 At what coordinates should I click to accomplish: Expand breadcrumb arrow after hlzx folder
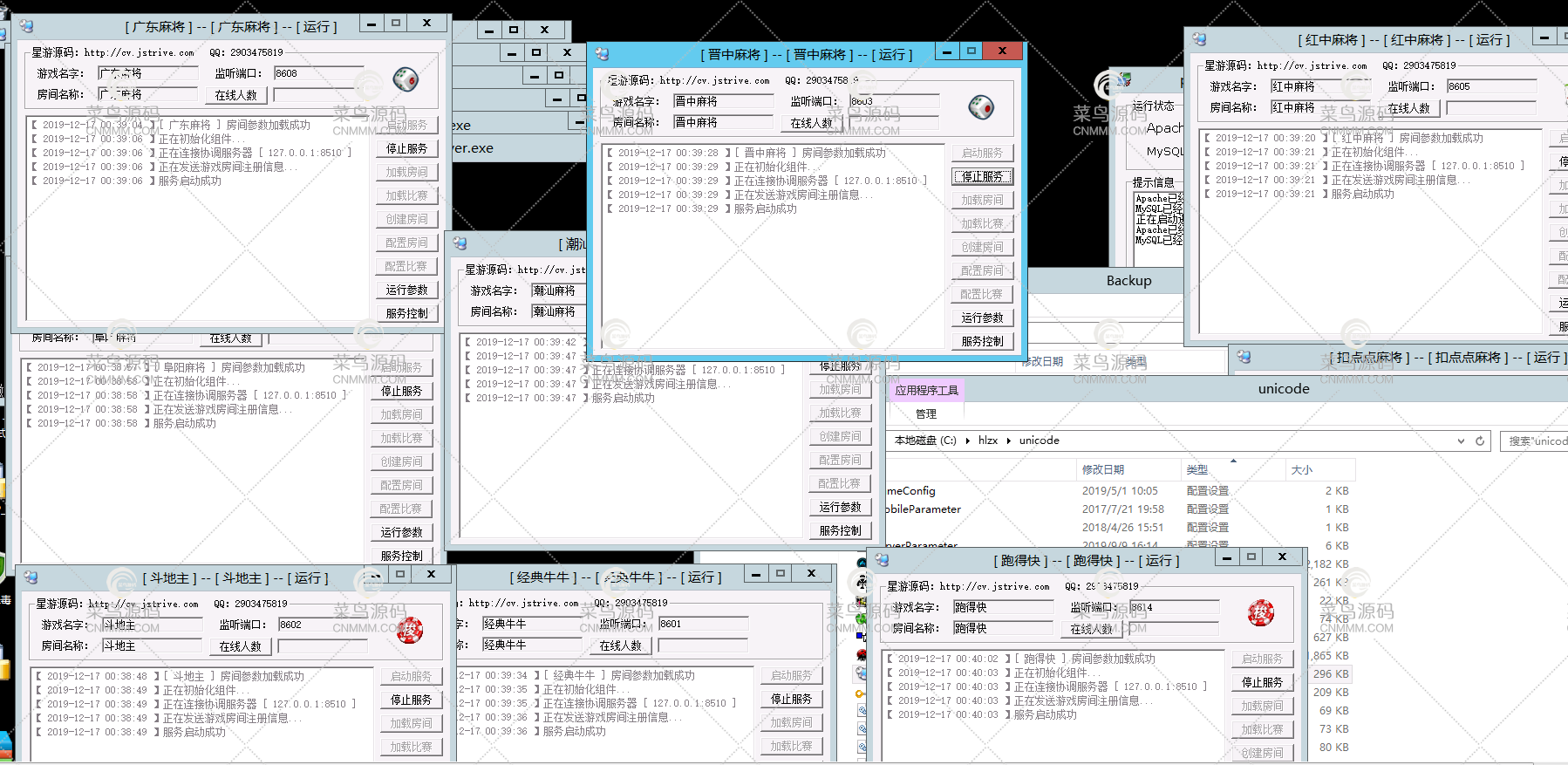pyautogui.click(x=1009, y=441)
